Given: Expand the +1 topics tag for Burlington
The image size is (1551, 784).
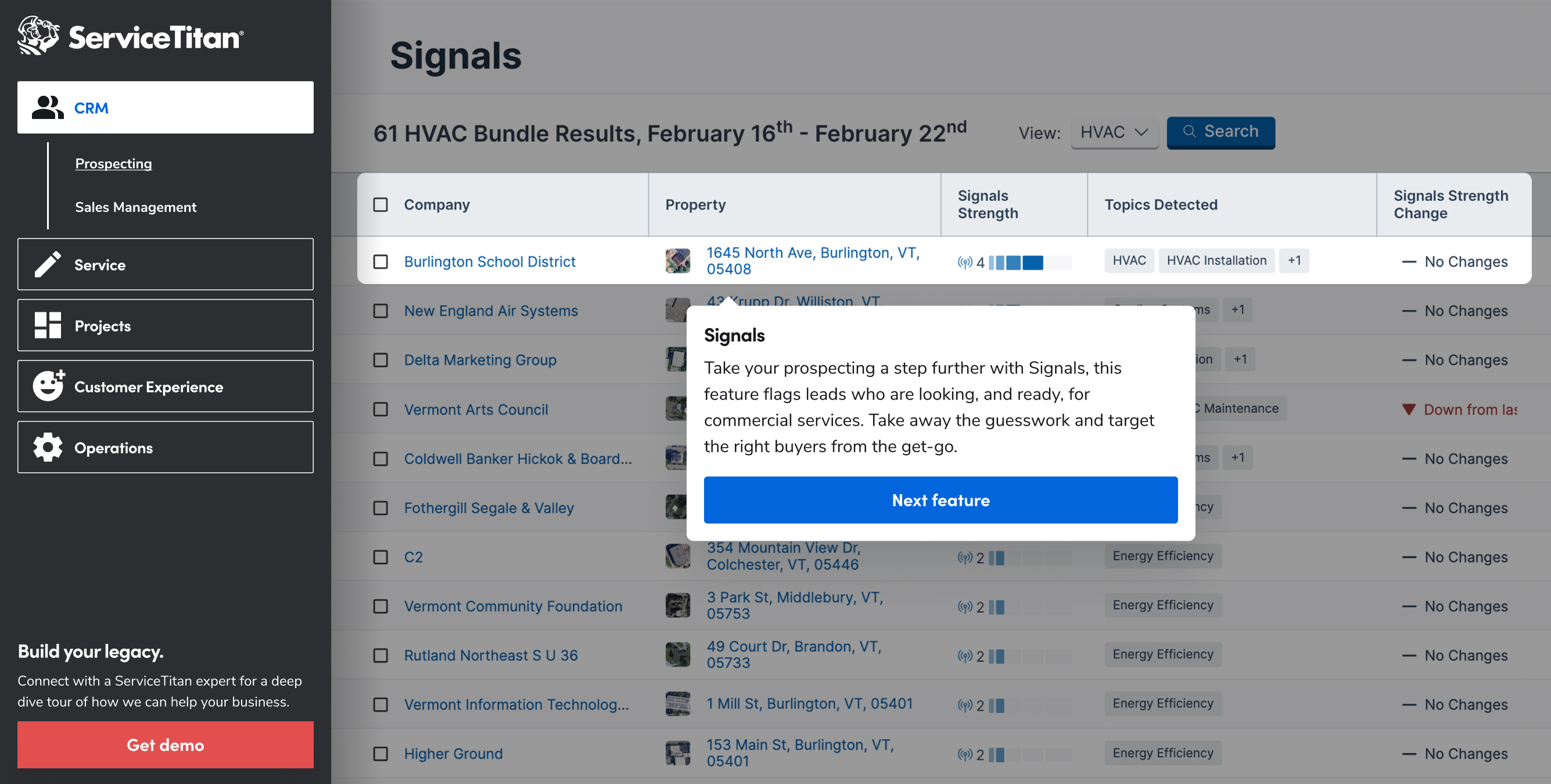Looking at the screenshot, I should (1294, 261).
